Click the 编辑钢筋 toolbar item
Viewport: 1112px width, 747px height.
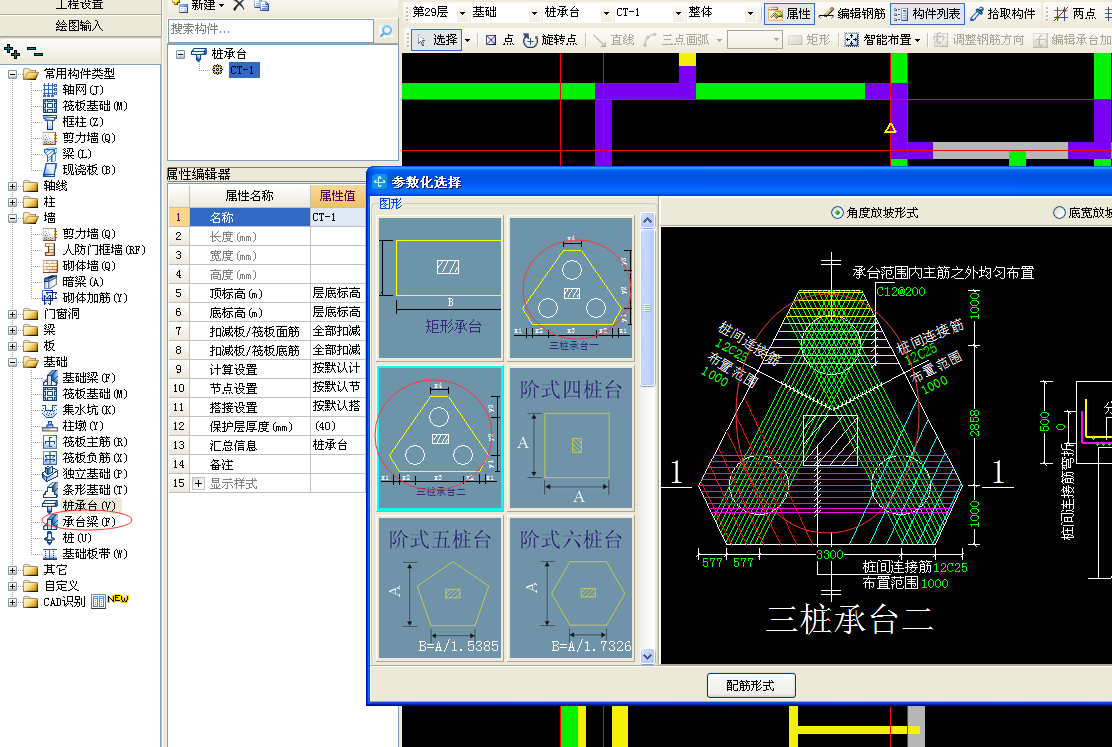[x=852, y=13]
